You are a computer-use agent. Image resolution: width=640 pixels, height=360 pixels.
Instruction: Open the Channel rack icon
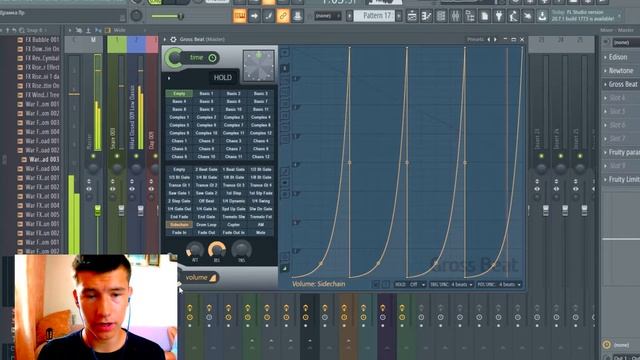[441, 16]
